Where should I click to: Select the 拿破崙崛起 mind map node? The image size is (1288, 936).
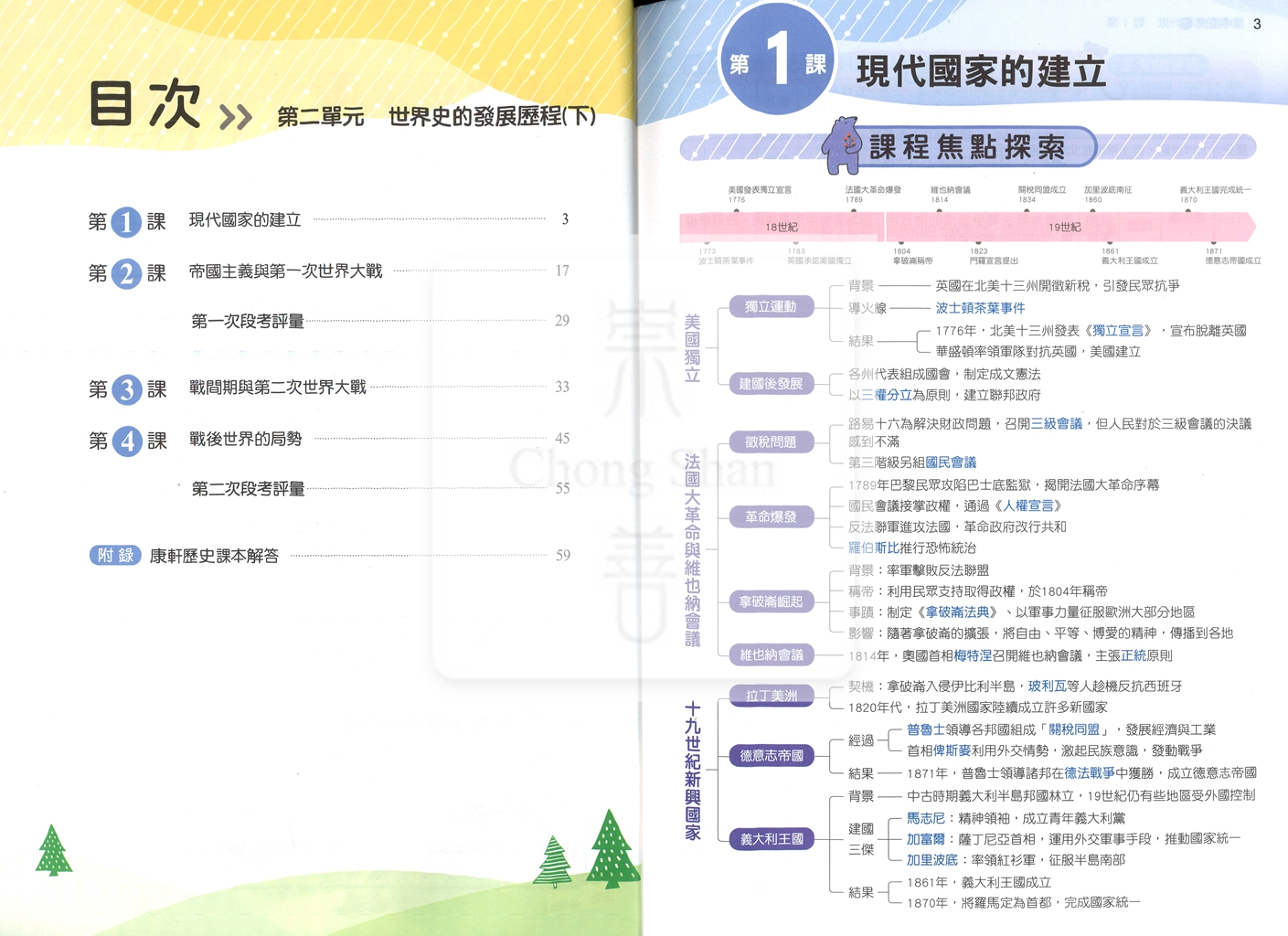pos(771,602)
